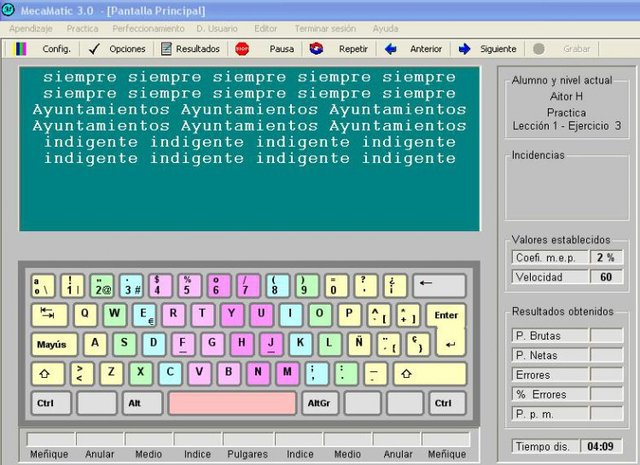Screen dimensions: 640x465
Task: Click the Alt key on virtual keyboard
Action: pos(142,403)
